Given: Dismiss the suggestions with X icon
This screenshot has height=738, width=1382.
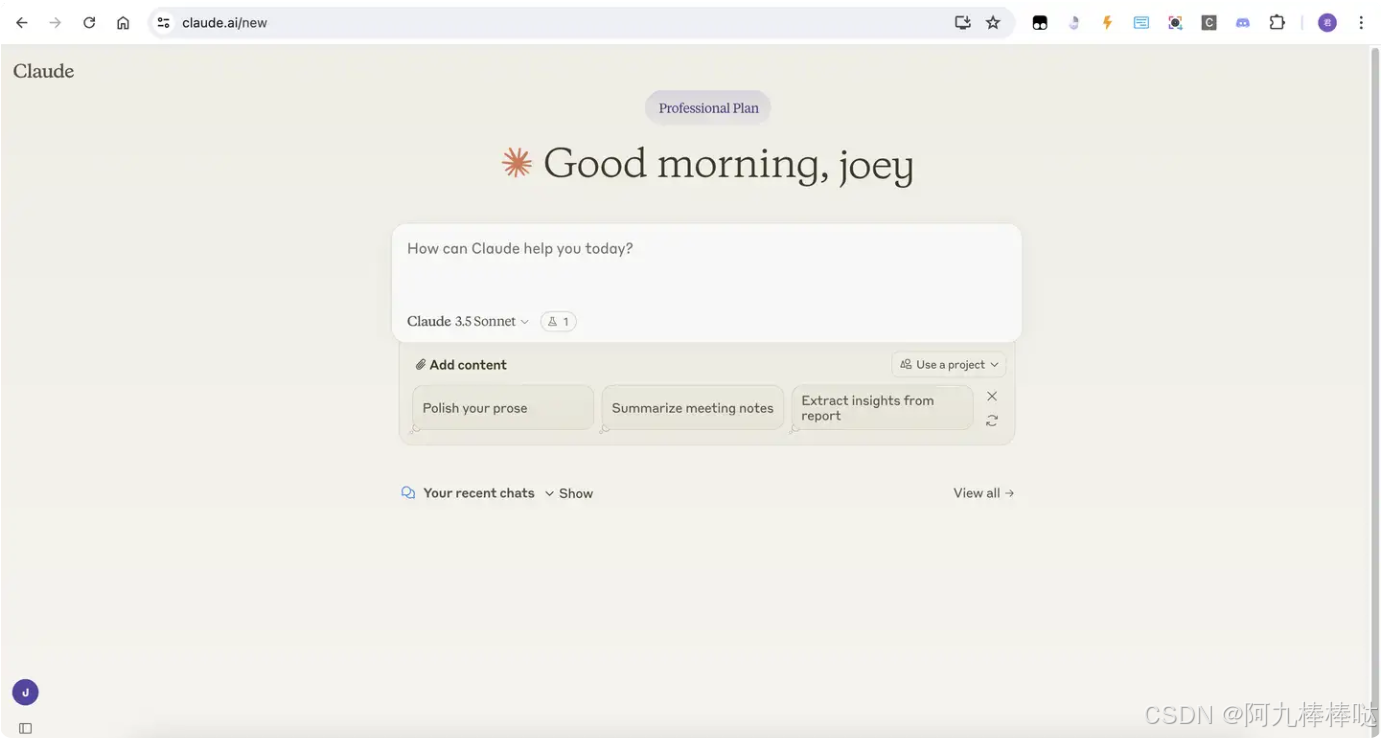Looking at the screenshot, I should [992, 396].
